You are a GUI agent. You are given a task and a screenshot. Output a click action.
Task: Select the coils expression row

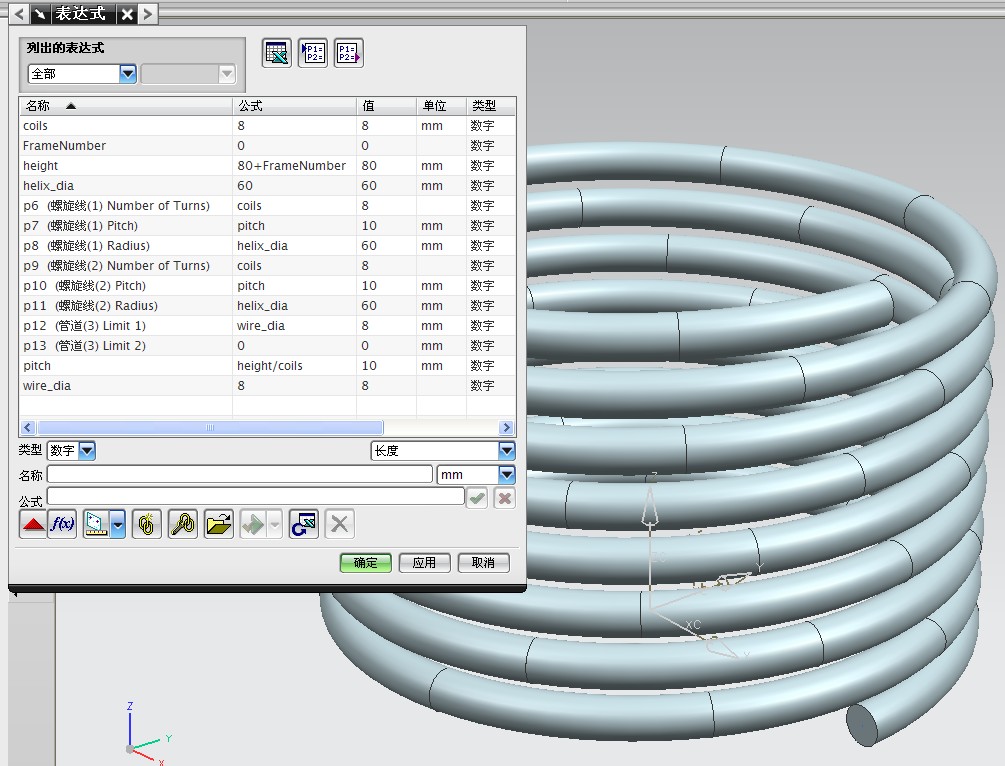(267, 126)
